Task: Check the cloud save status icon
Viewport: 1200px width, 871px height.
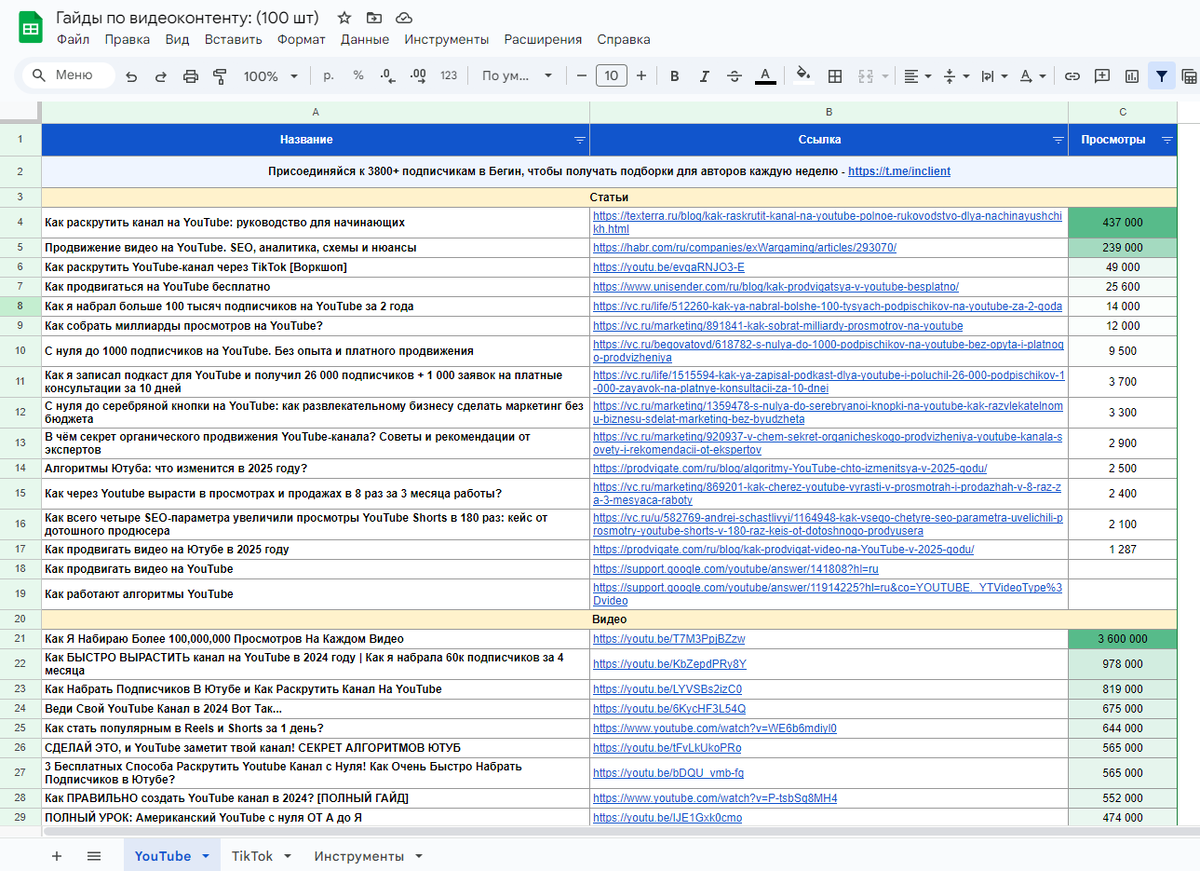Action: [404, 18]
